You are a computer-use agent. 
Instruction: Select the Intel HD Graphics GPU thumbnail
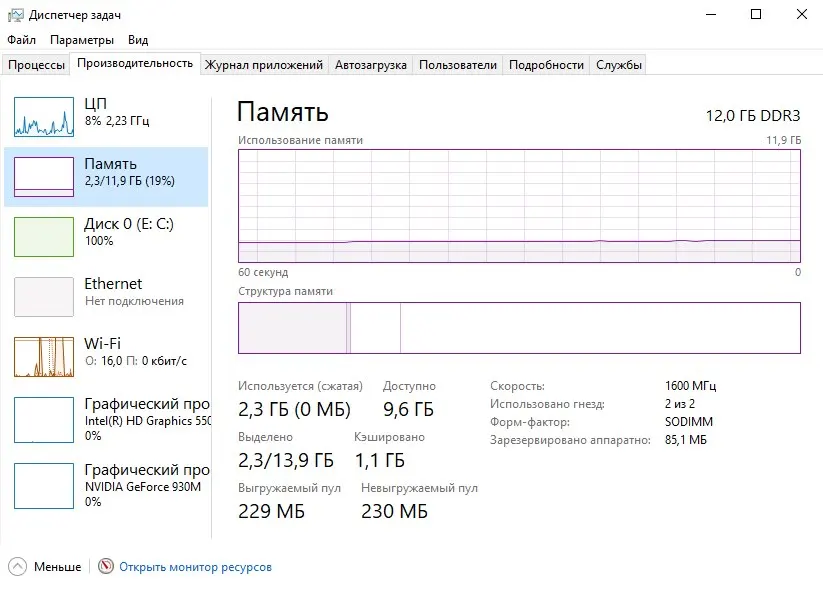pyautogui.click(x=44, y=417)
